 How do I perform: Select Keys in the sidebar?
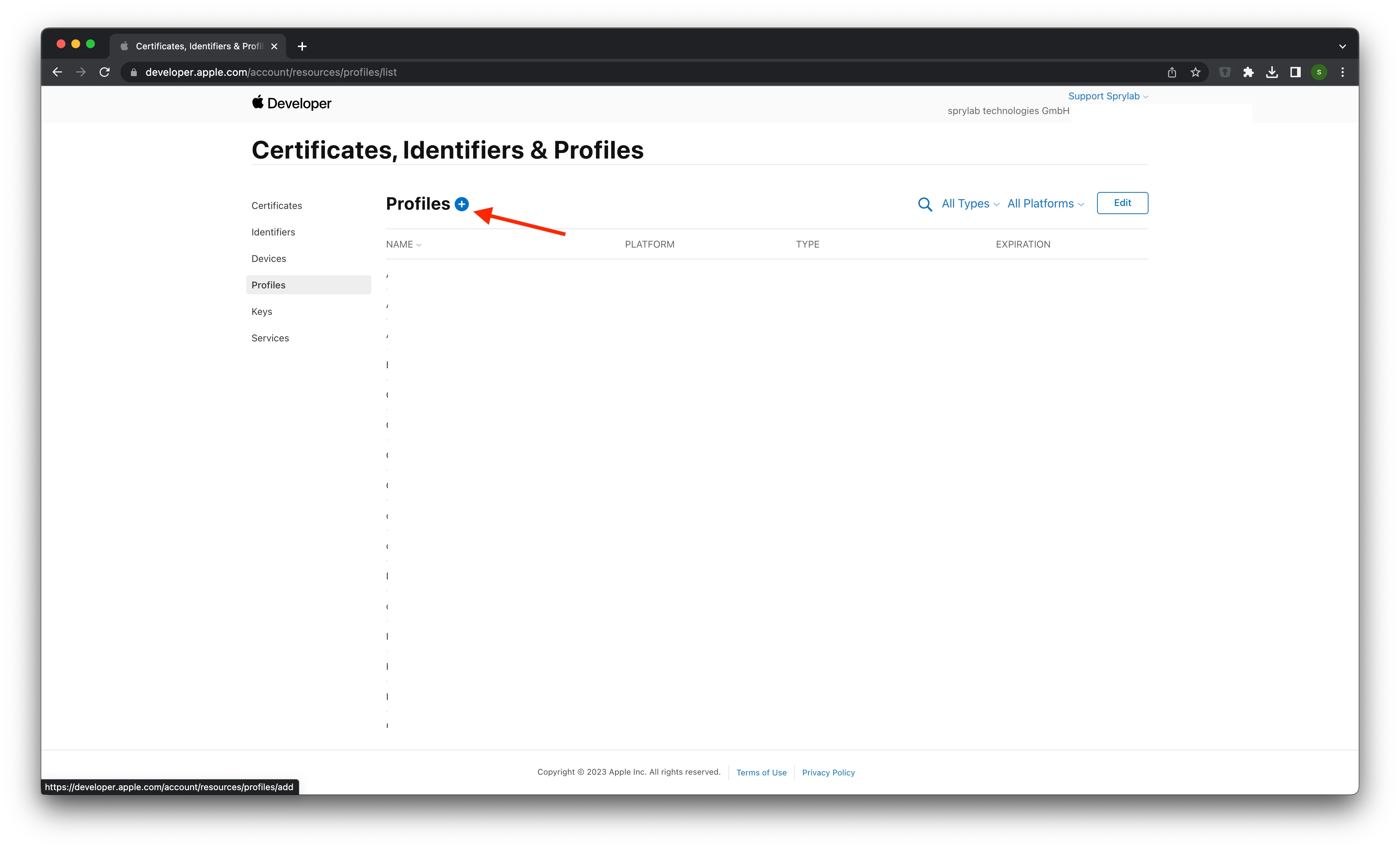click(262, 312)
